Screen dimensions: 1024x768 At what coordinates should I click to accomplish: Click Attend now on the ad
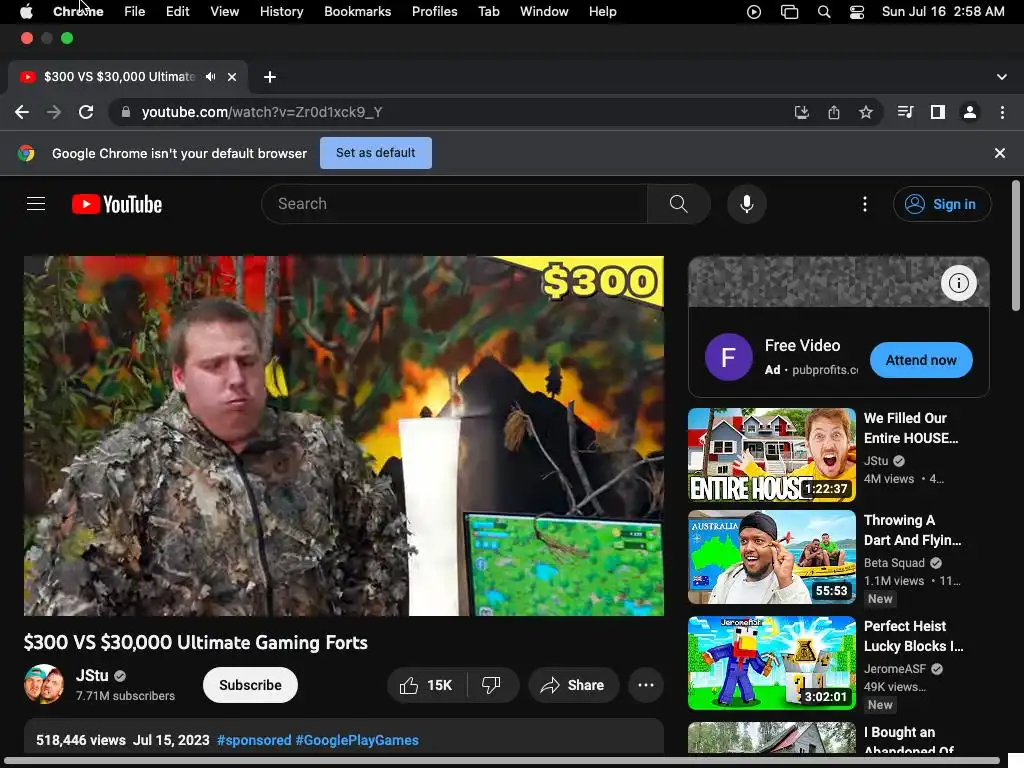click(921, 360)
